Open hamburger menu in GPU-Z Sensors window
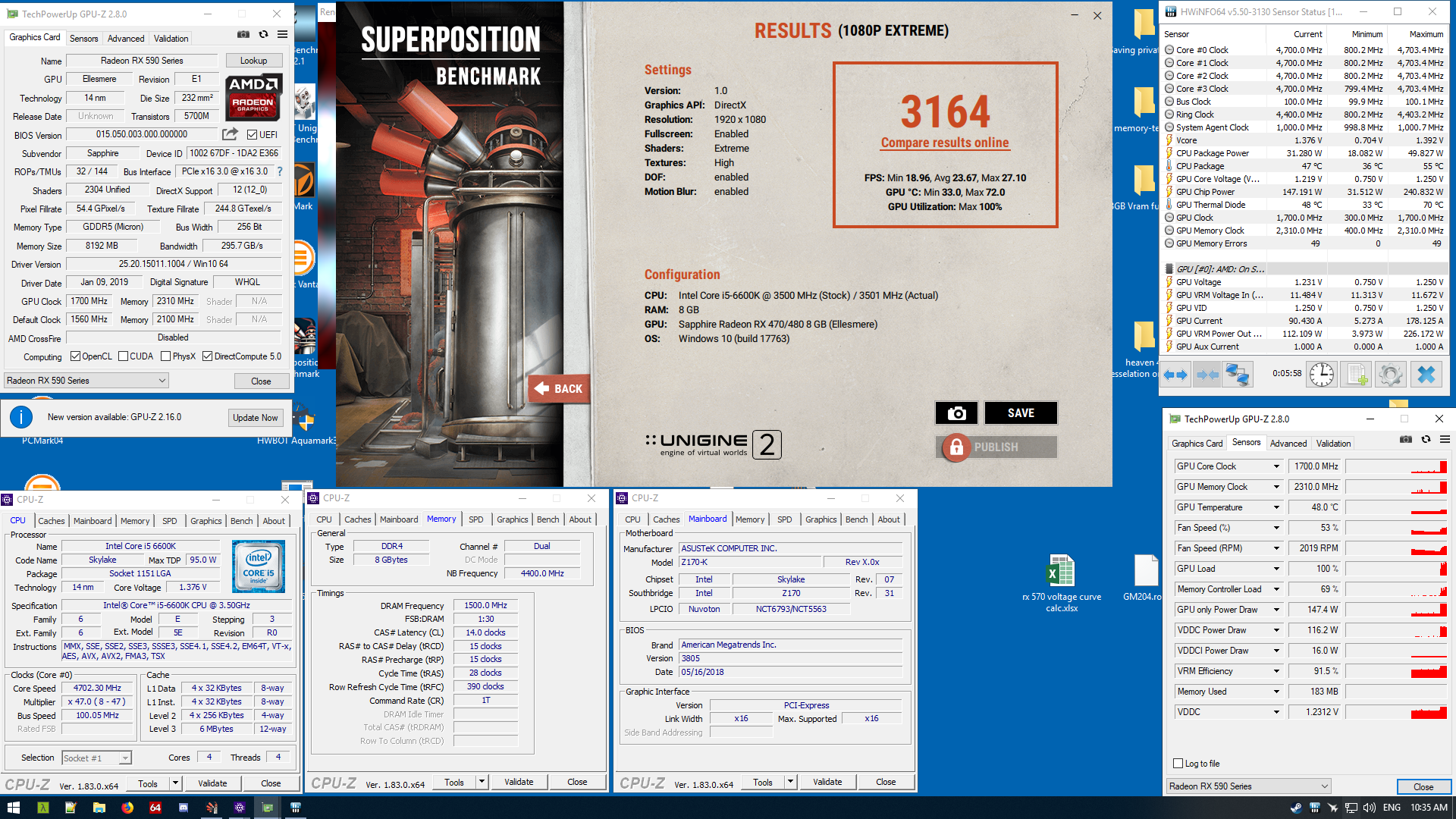 [x=1445, y=439]
